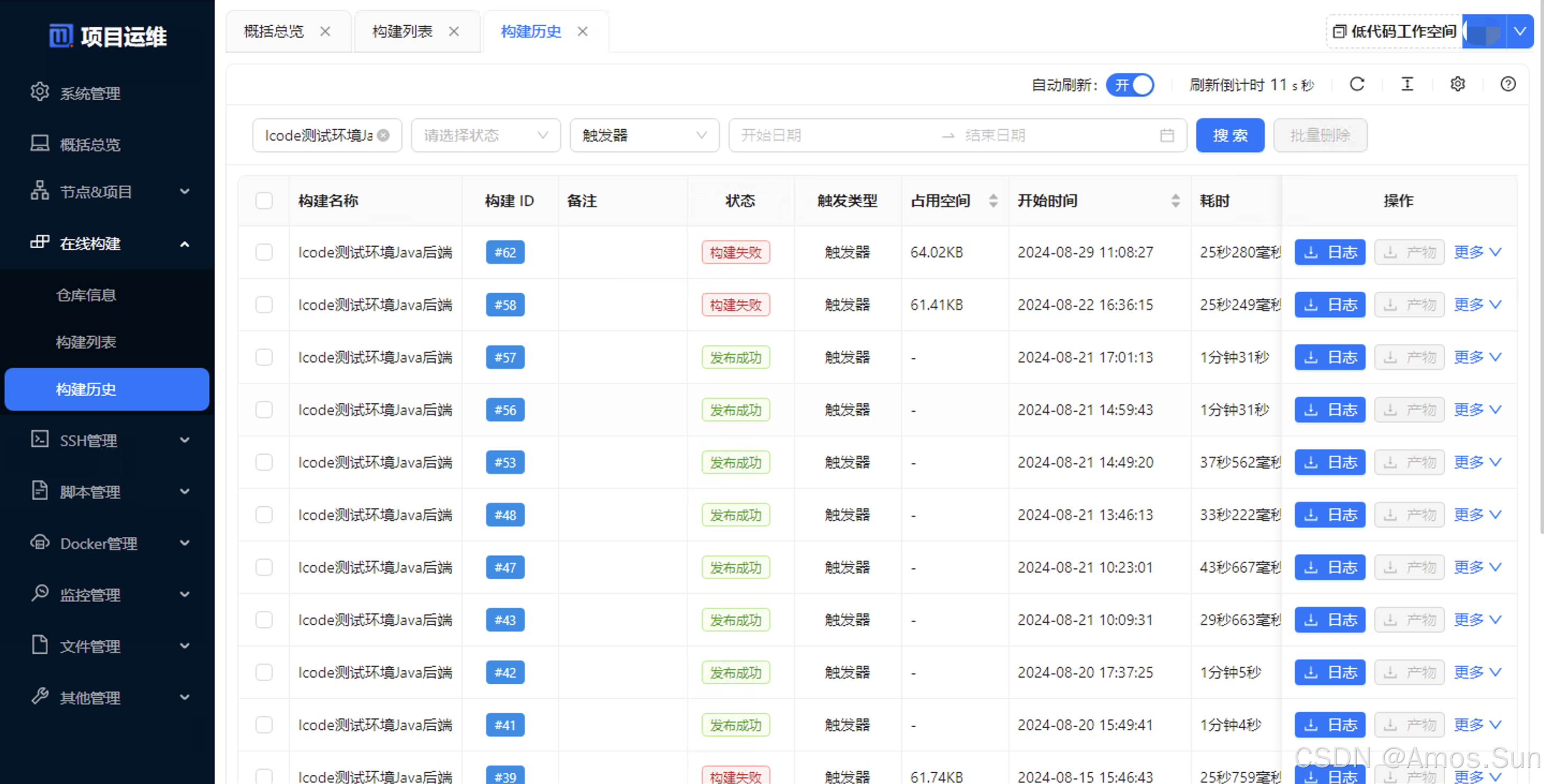The image size is (1544, 784).
Task: Clear the Icode测试环境 name filter
Action: tap(384, 135)
